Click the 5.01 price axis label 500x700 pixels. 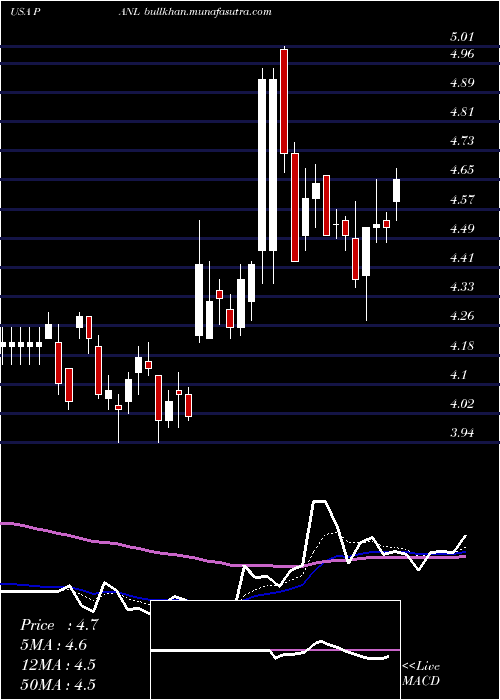click(462, 37)
